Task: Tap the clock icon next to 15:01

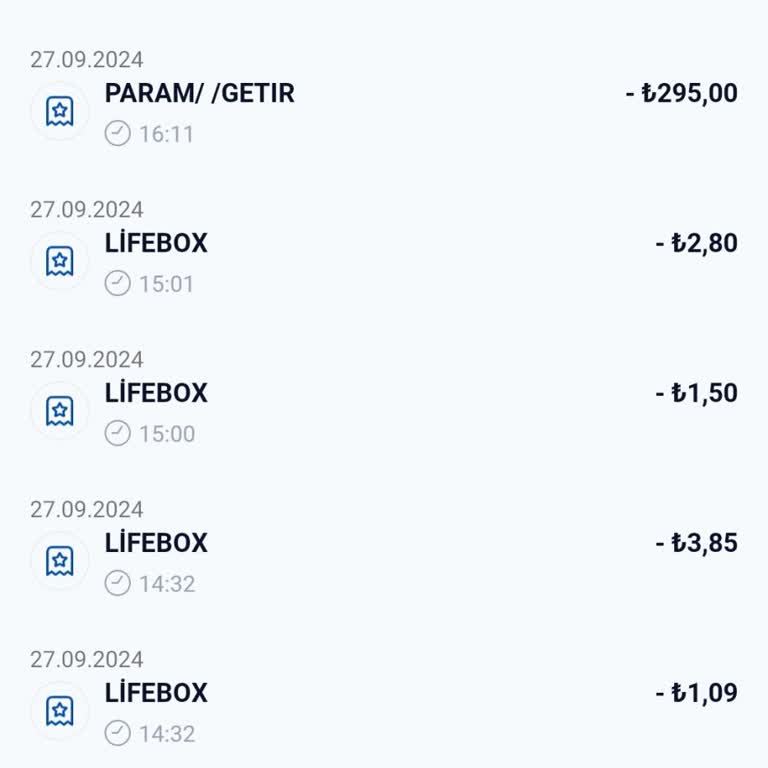Action: pos(118,283)
